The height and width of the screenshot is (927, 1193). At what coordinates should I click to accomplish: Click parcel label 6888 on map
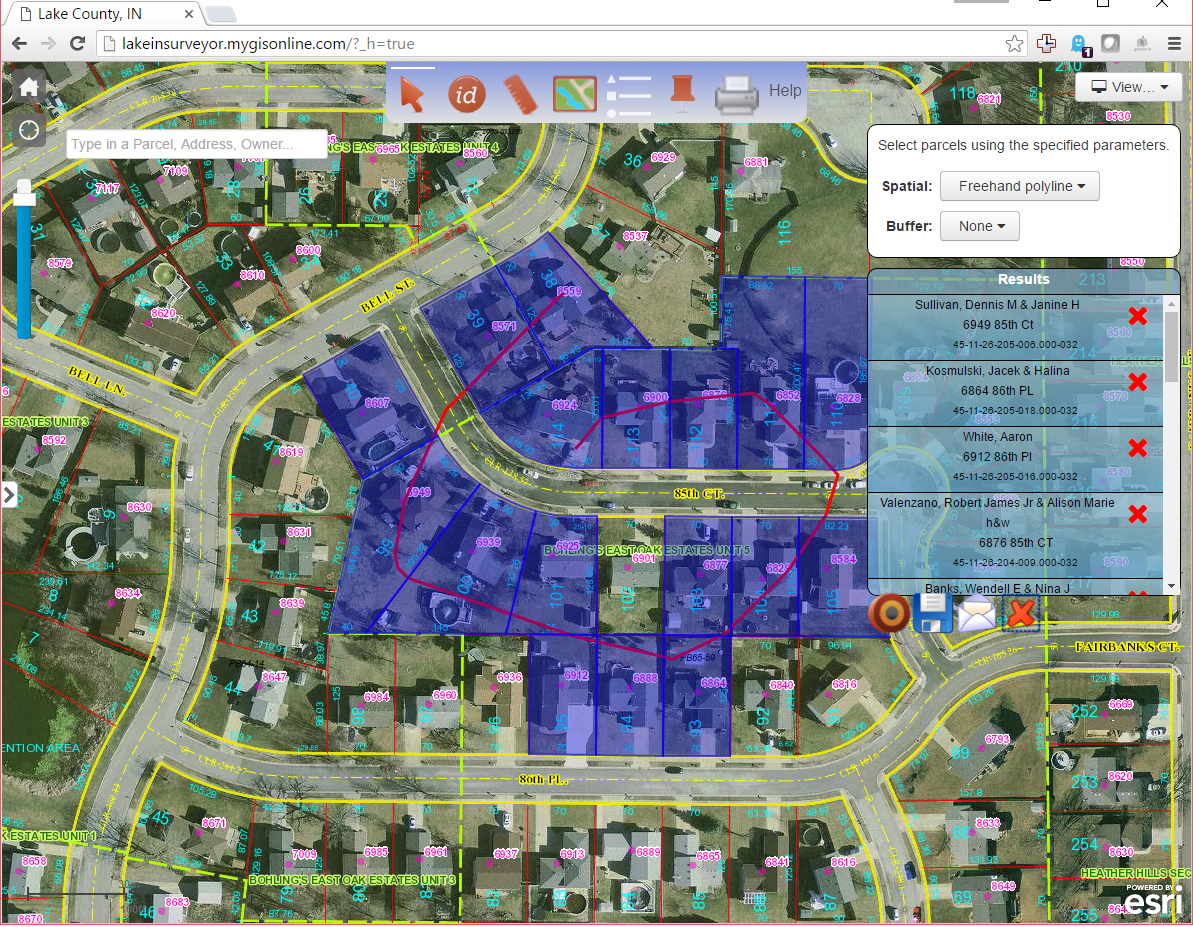644,678
